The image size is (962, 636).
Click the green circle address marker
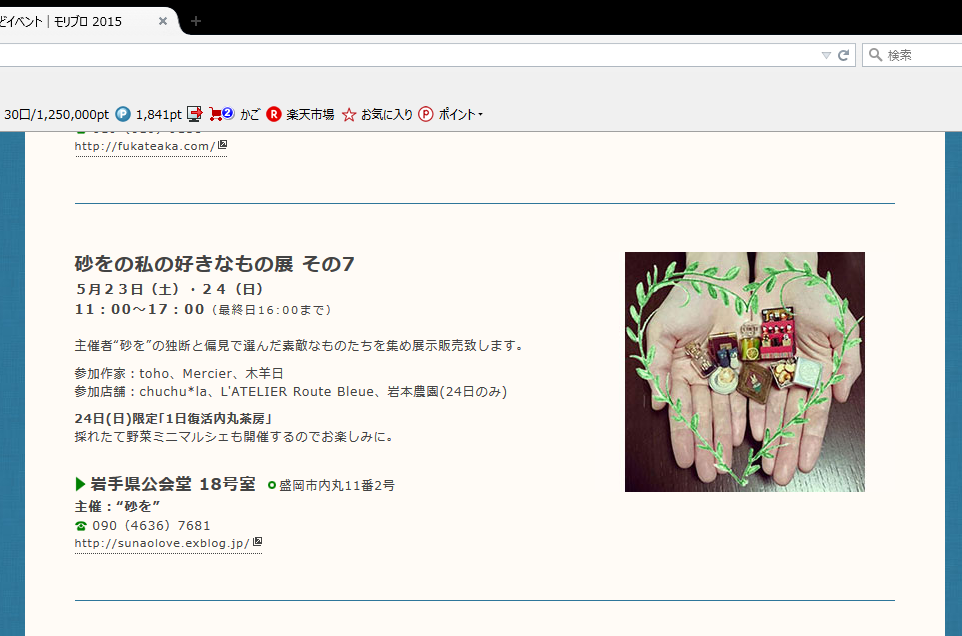coord(272,485)
